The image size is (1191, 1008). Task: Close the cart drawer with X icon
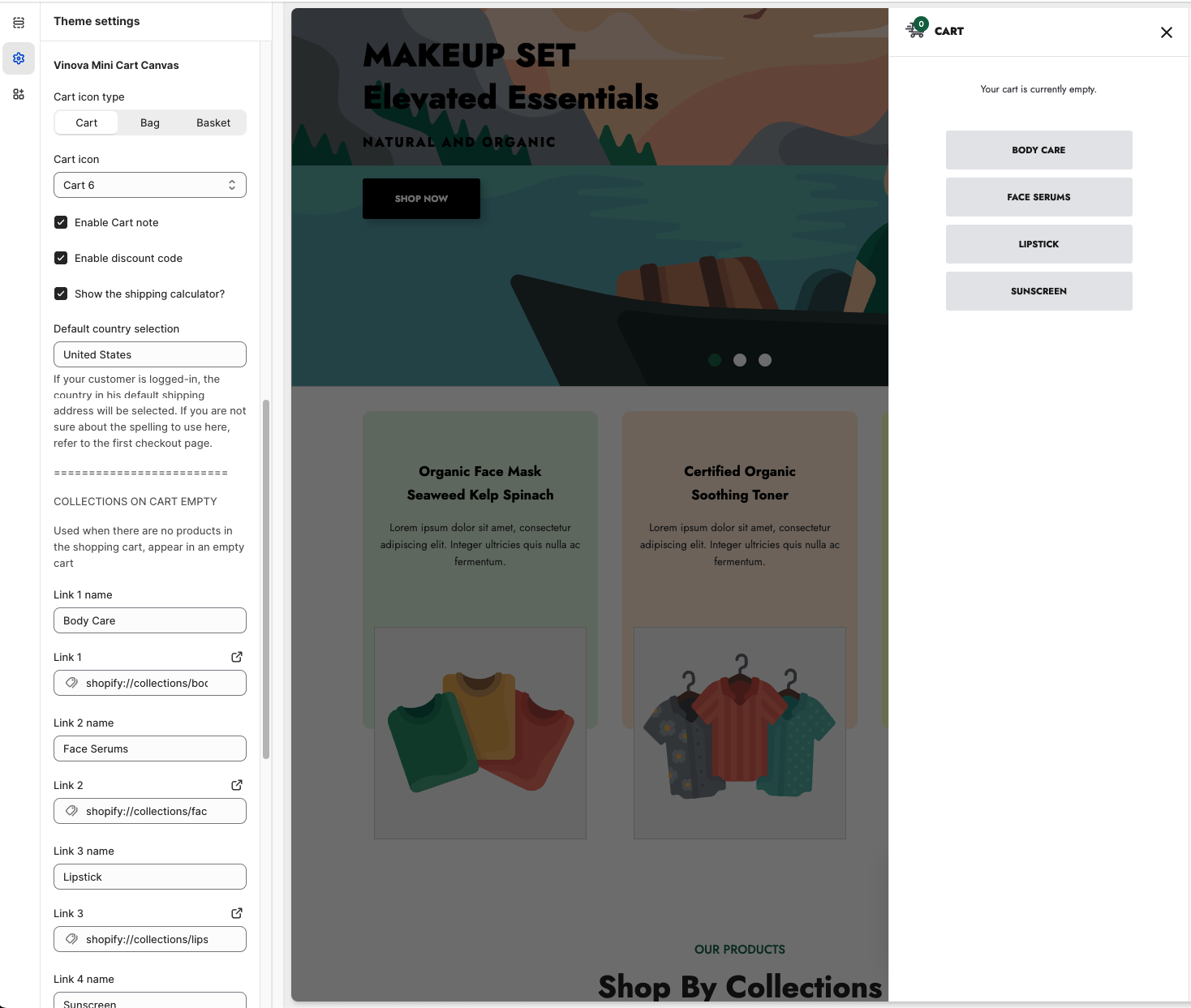pyautogui.click(x=1166, y=32)
